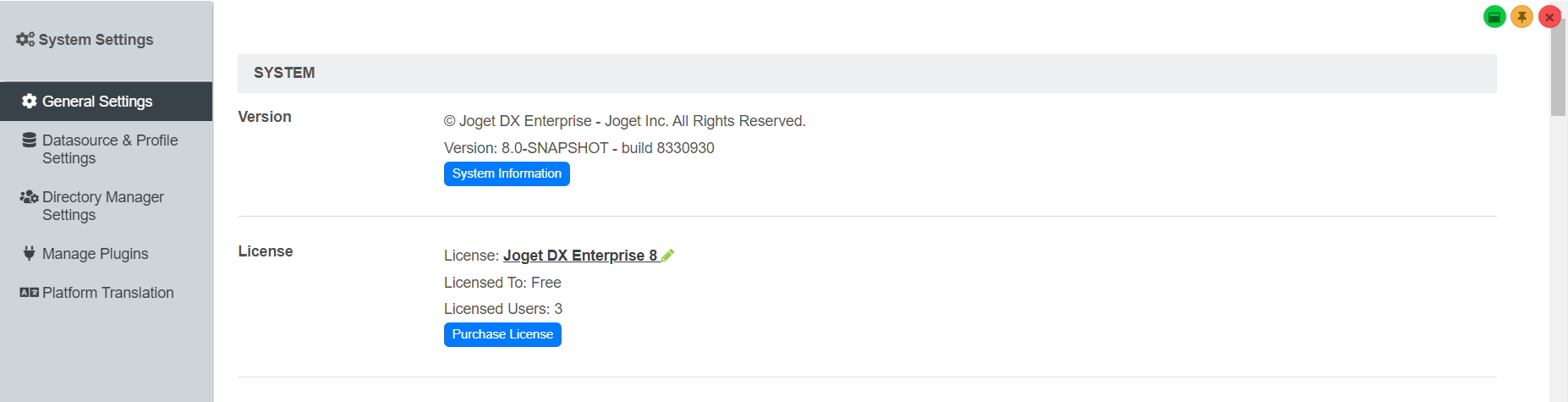Click the System Settings sidebar title

tap(96, 40)
